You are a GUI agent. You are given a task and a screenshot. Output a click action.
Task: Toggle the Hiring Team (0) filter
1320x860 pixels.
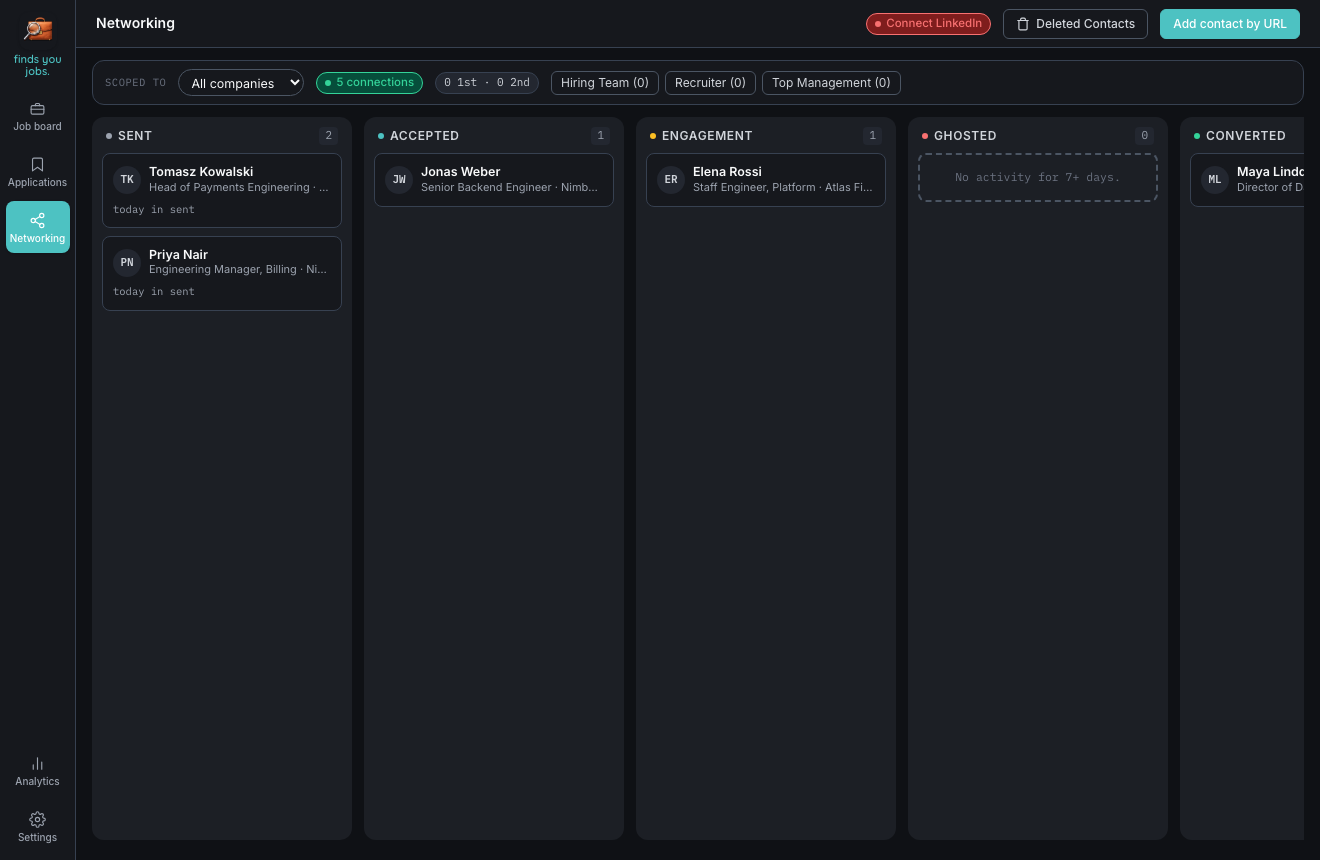coord(605,83)
